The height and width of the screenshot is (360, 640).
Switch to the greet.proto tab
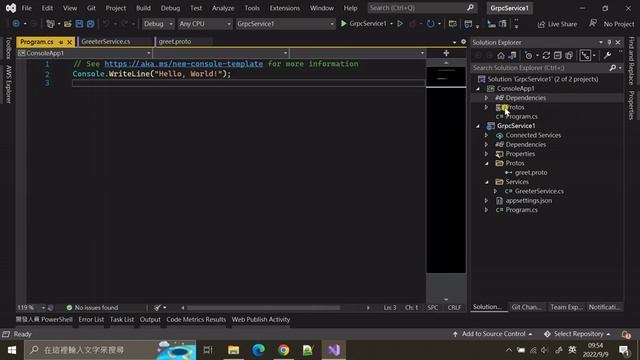pos(175,42)
